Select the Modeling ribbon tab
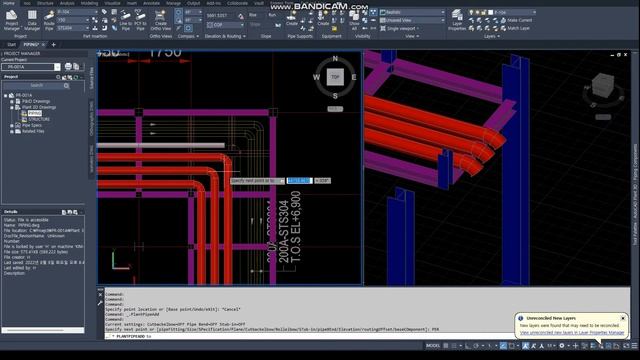 click(89, 3)
